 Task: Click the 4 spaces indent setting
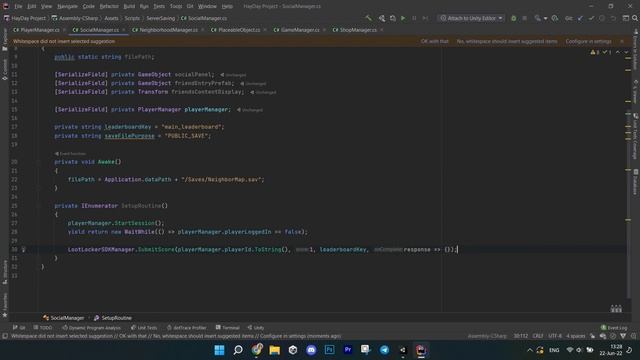pyautogui.click(x=576, y=336)
